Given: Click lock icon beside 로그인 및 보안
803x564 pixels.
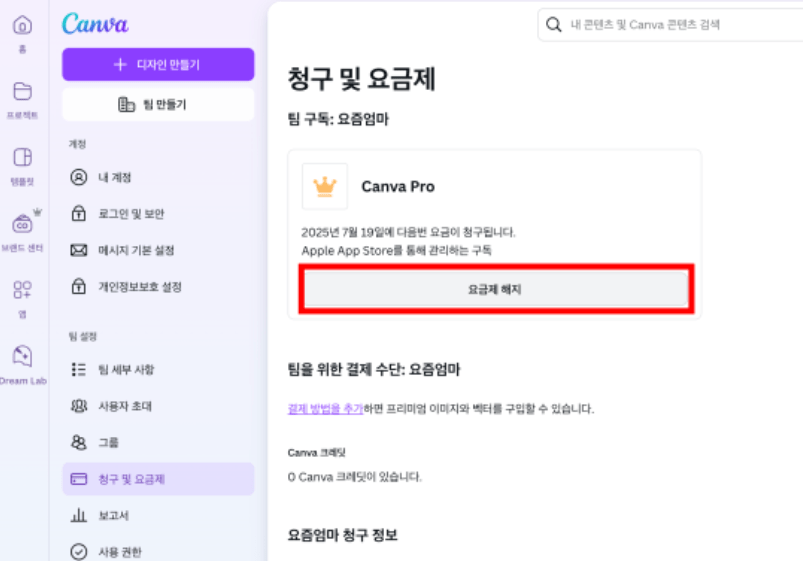Looking at the screenshot, I should (x=78, y=213).
